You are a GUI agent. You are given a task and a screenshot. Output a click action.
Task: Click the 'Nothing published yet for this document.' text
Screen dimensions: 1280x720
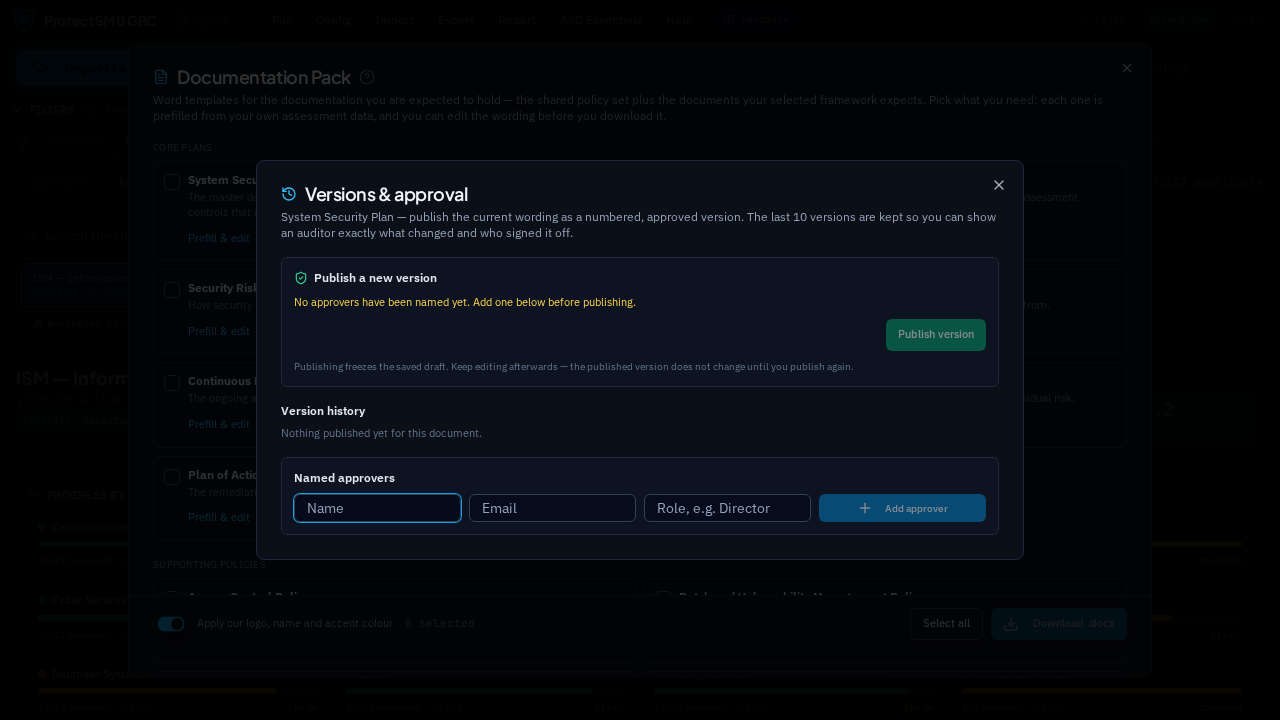tap(381, 433)
